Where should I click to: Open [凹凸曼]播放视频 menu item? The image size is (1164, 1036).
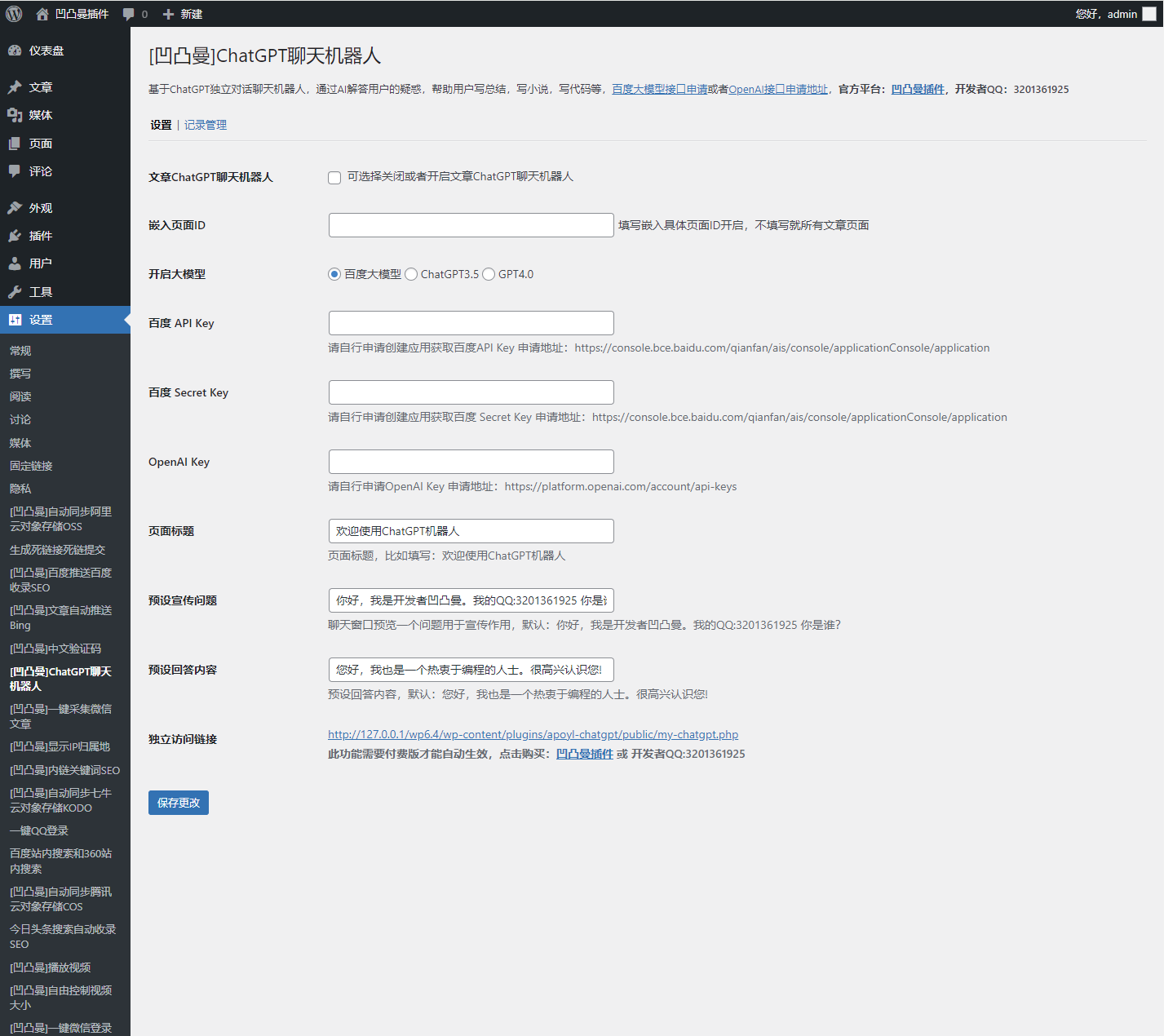pos(51,967)
